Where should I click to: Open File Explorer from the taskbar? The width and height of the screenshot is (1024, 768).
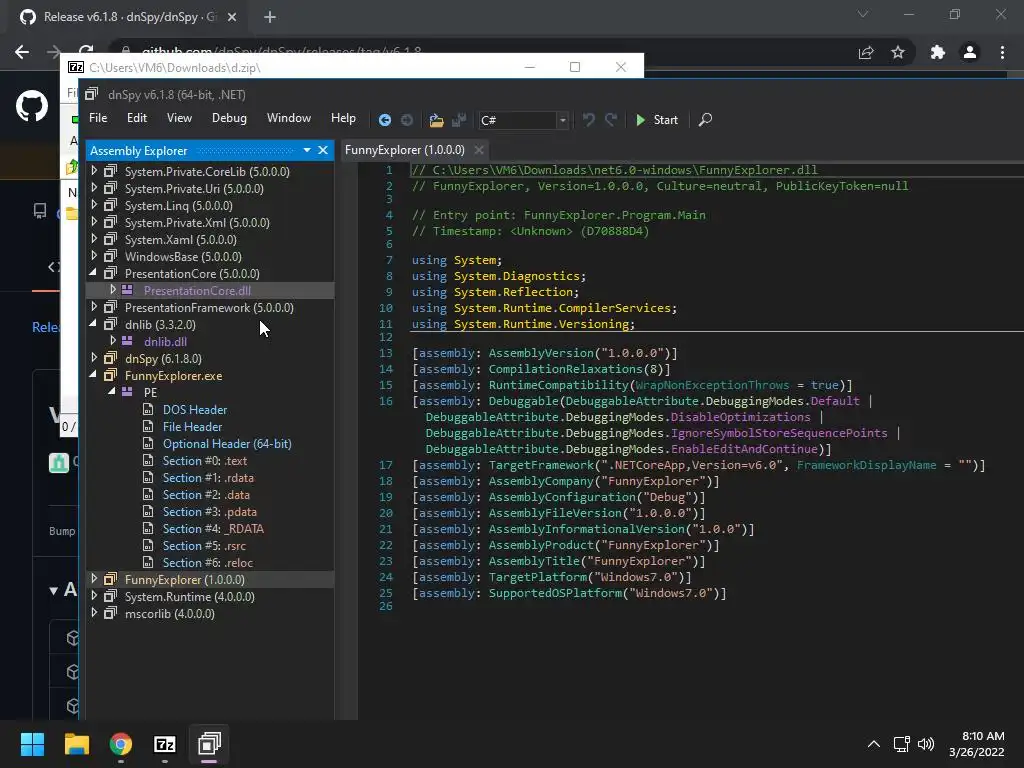(76, 744)
